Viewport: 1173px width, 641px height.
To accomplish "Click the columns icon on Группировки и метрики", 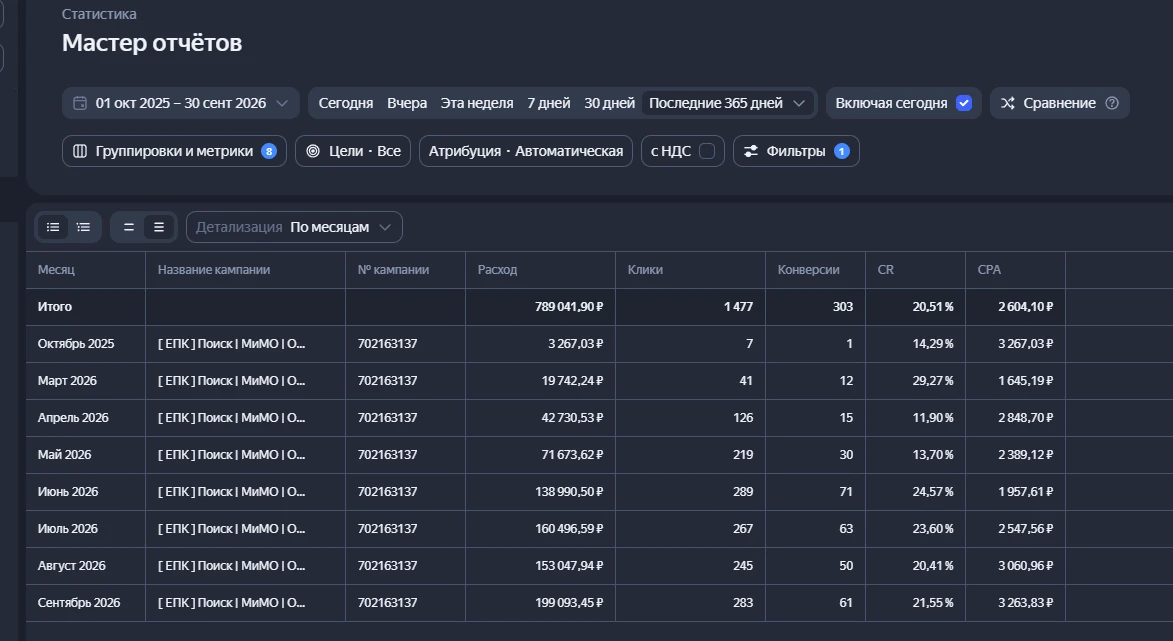I will (x=80, y=151).
